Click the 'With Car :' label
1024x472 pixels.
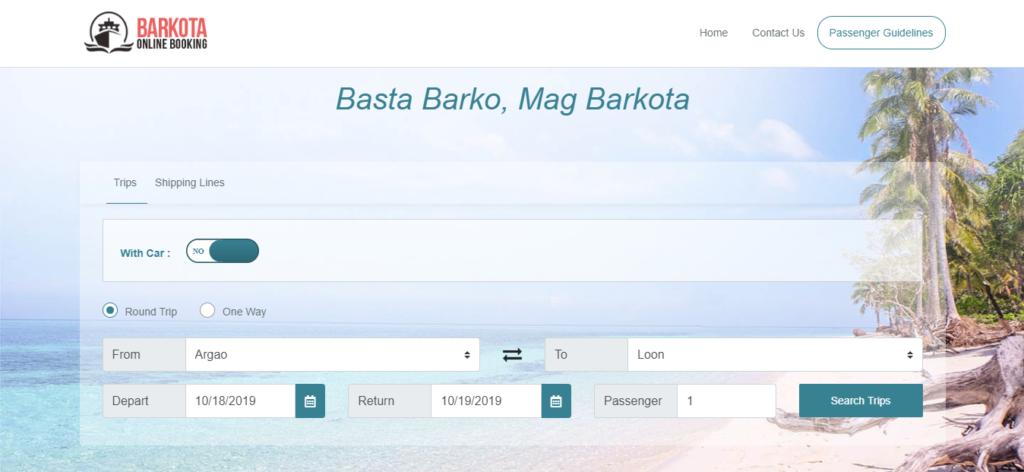pos(145,253)
